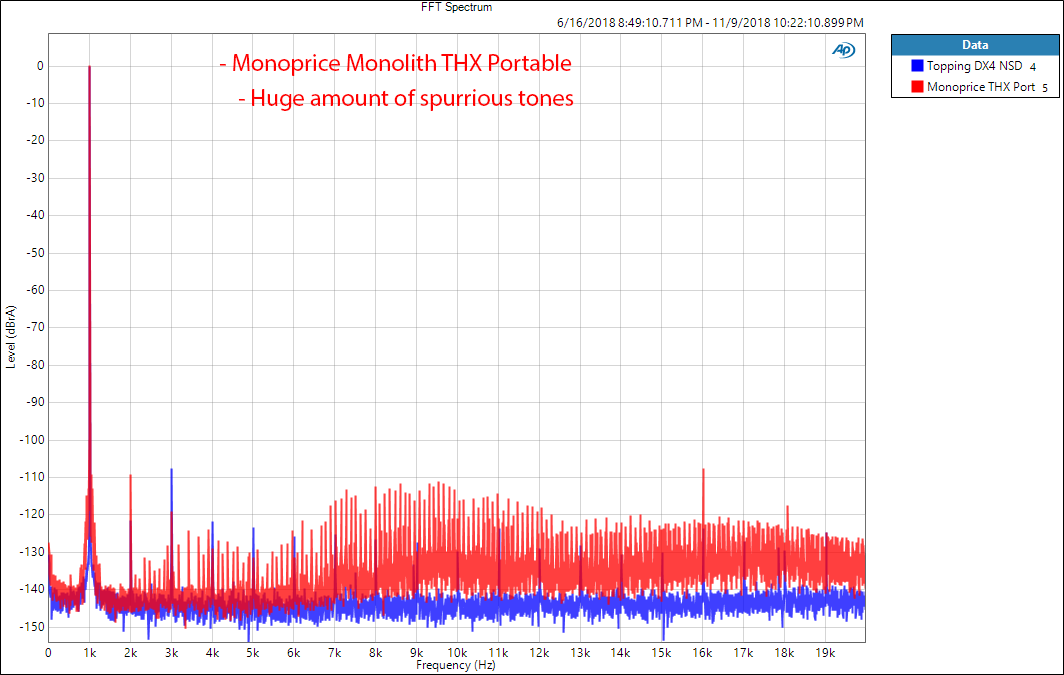The image size is (1064, 675).
Task: Click the 12k tick on the Frequency axis
Action: coord(539,653)
